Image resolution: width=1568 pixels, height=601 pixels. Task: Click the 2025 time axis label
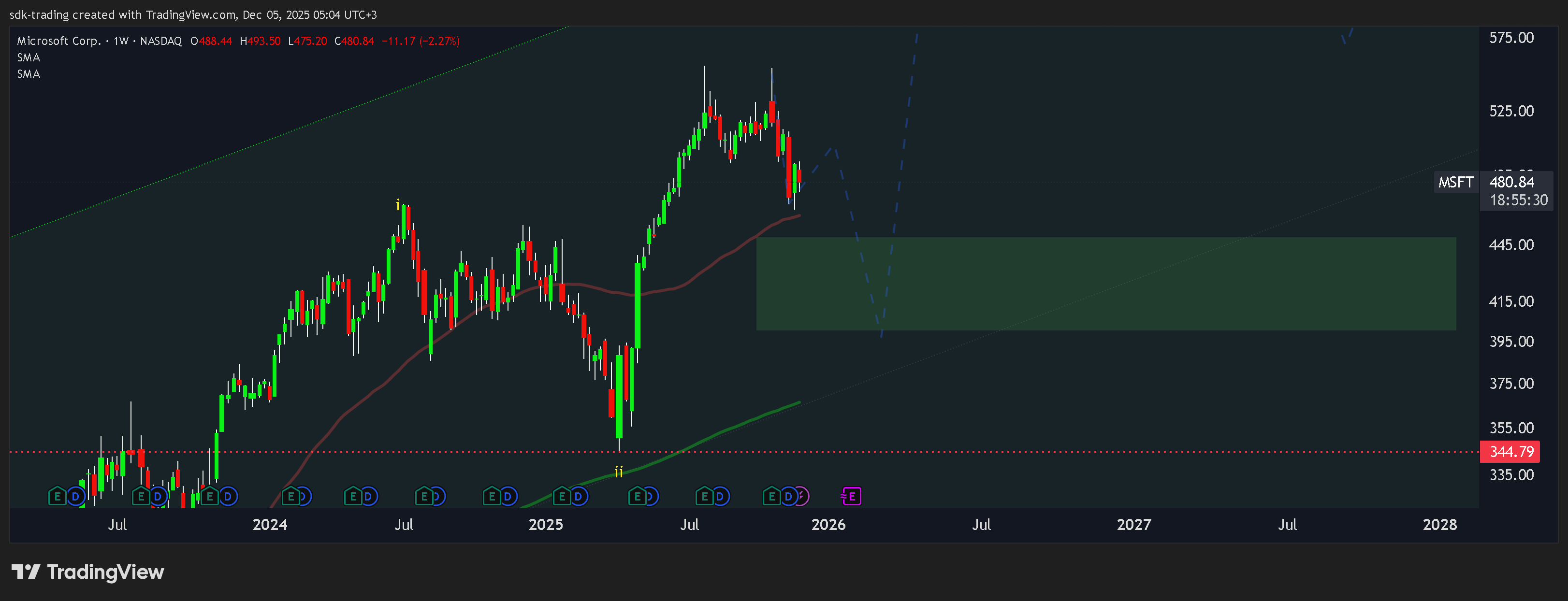pyautogui.click(x=545, y=524)
